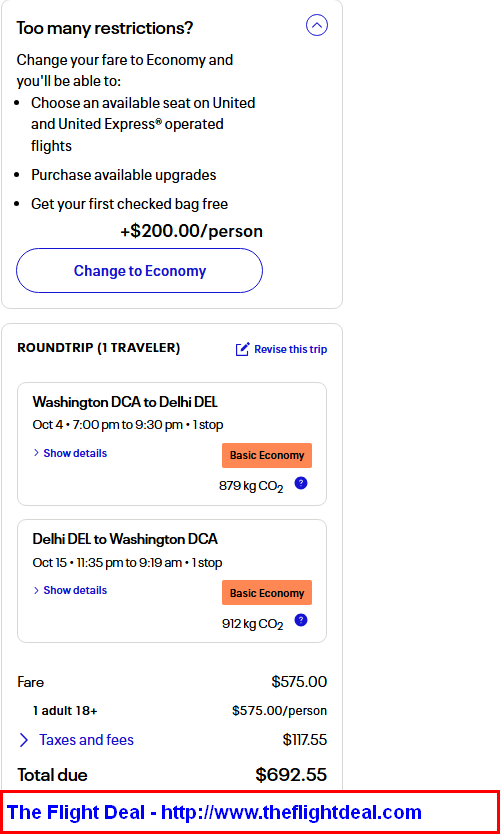
Task: Click the help icon next to 879 kg CO2
Action: tap(301, 483)
